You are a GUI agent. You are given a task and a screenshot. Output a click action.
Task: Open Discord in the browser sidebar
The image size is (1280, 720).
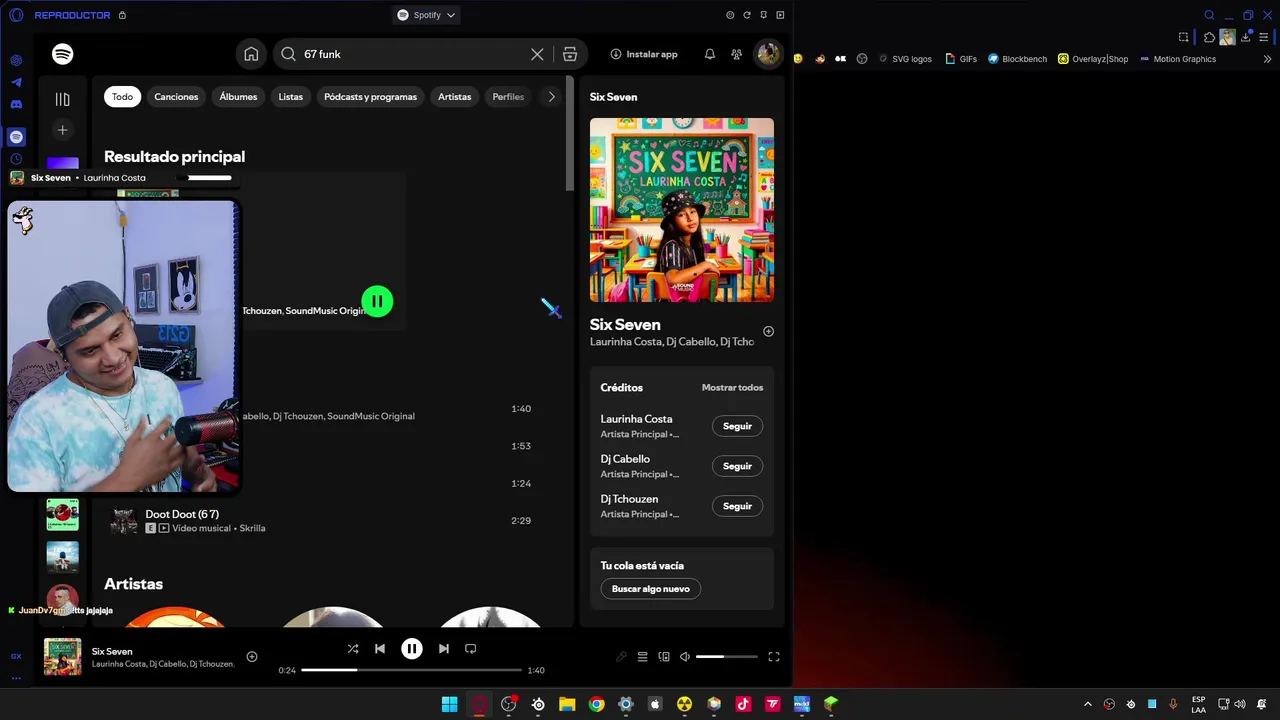[16, 104]
